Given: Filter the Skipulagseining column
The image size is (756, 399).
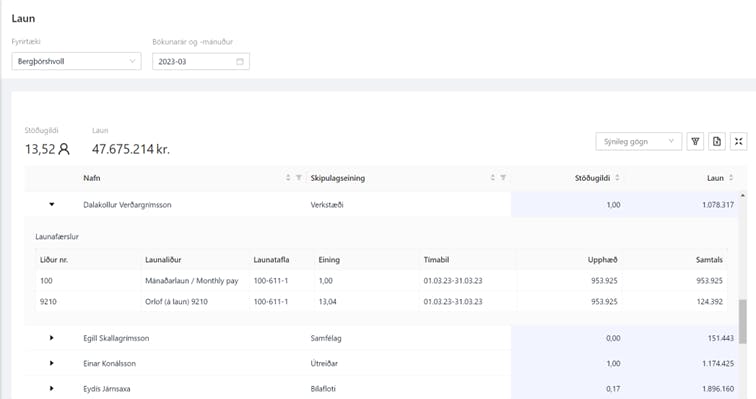Looking at the screenshot, I should pos(503,178).
